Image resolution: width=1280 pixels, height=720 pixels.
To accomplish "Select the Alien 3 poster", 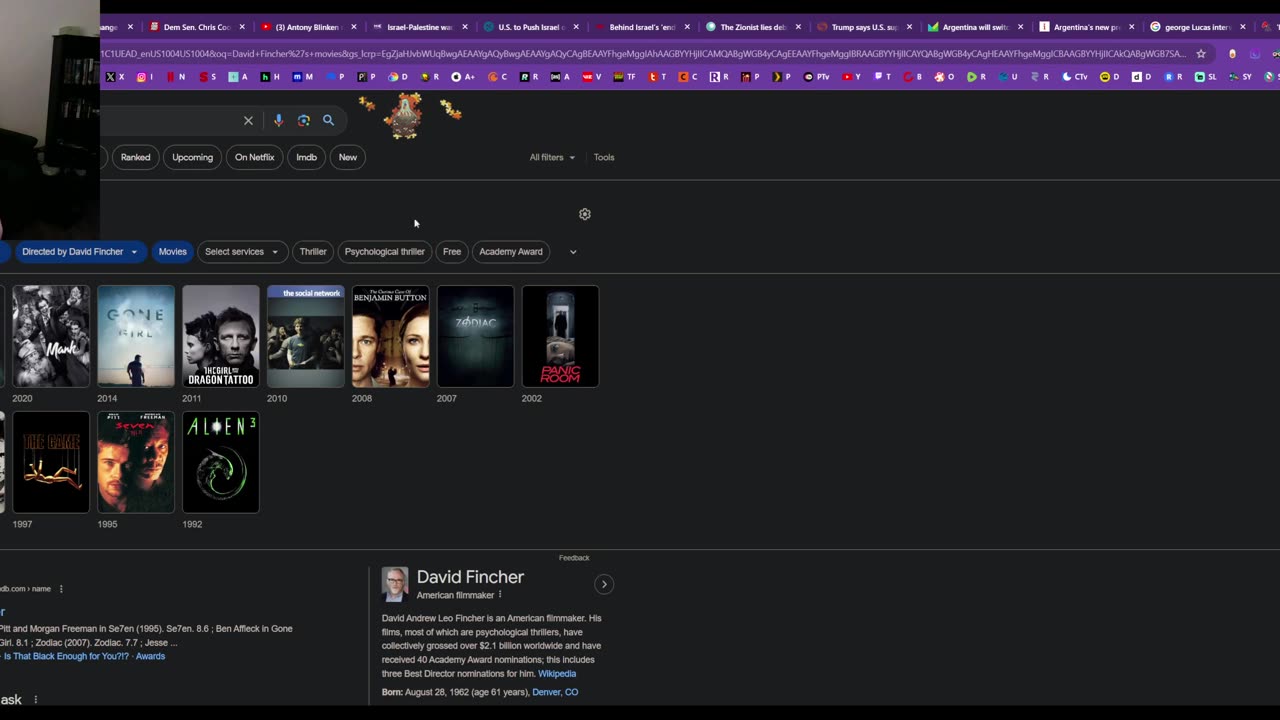I will pos(221,462).
